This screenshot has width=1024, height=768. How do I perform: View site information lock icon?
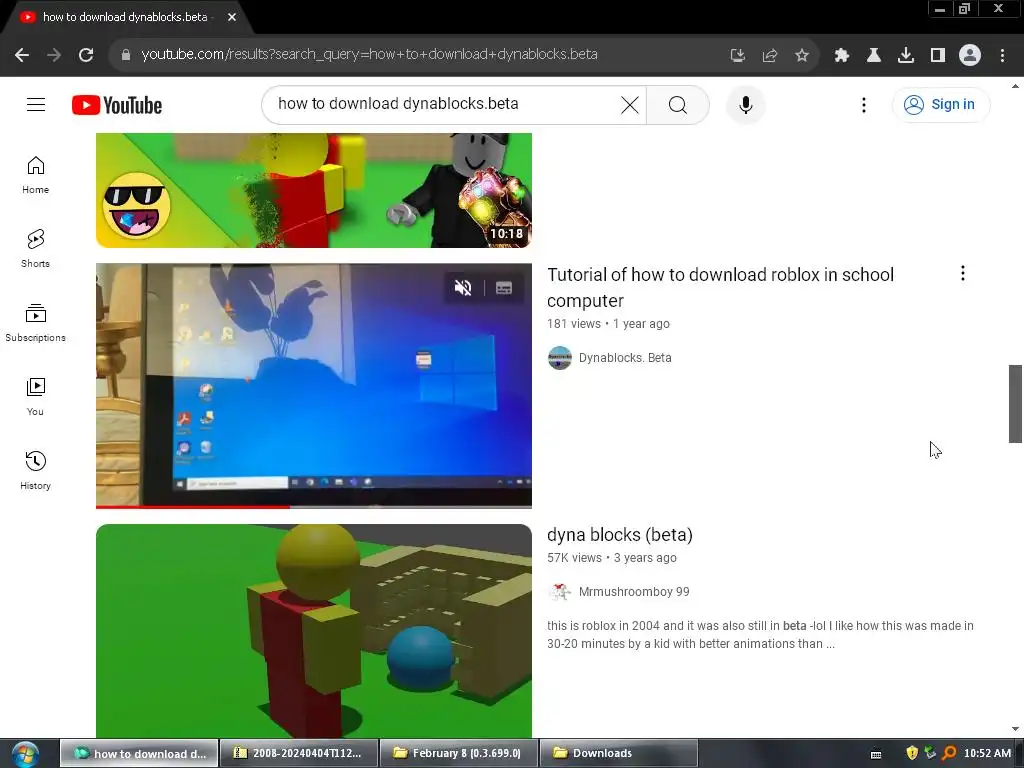tap(126, 55)
